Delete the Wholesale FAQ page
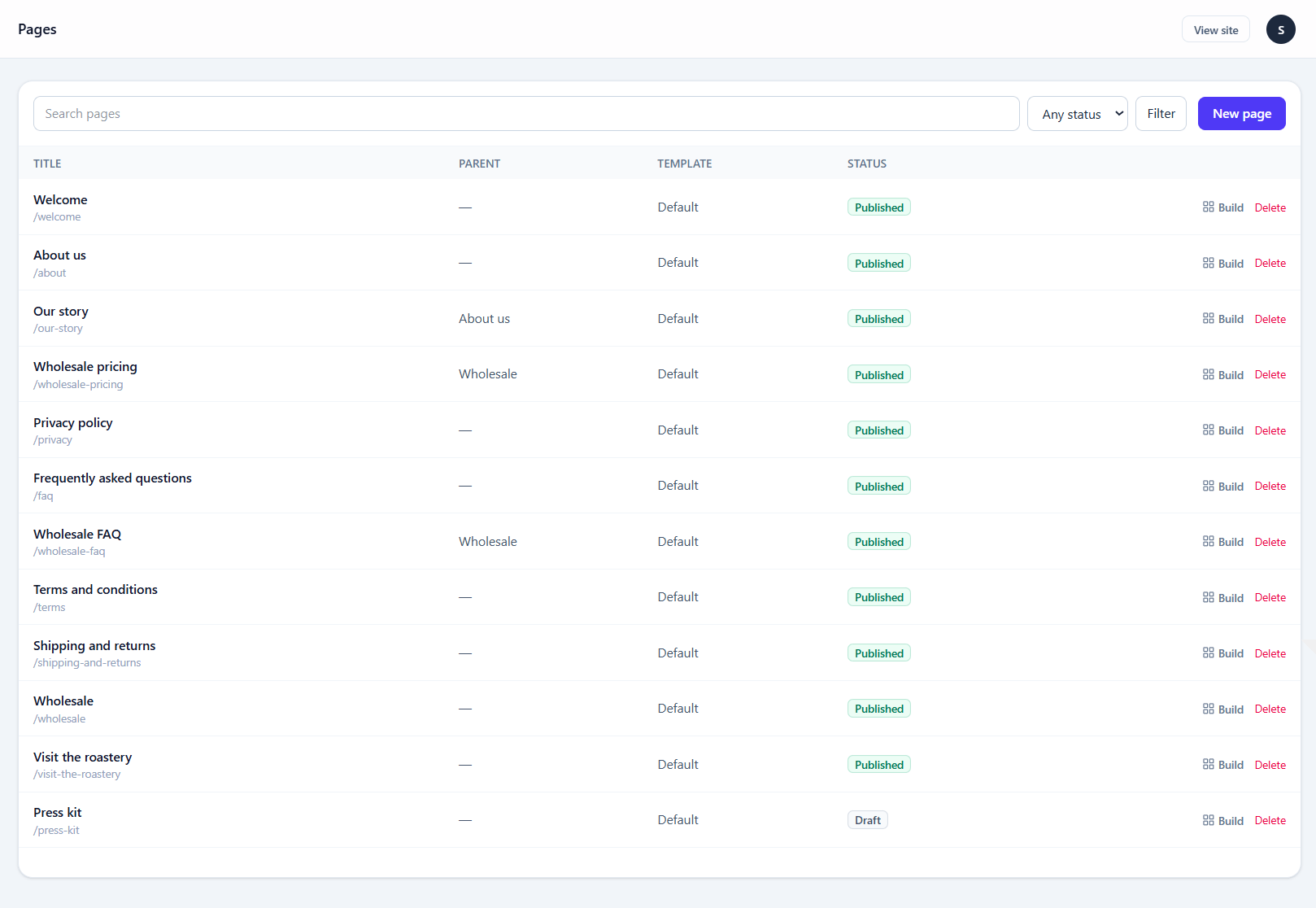Screen dimensions: 1316x908 point(1270,542)
